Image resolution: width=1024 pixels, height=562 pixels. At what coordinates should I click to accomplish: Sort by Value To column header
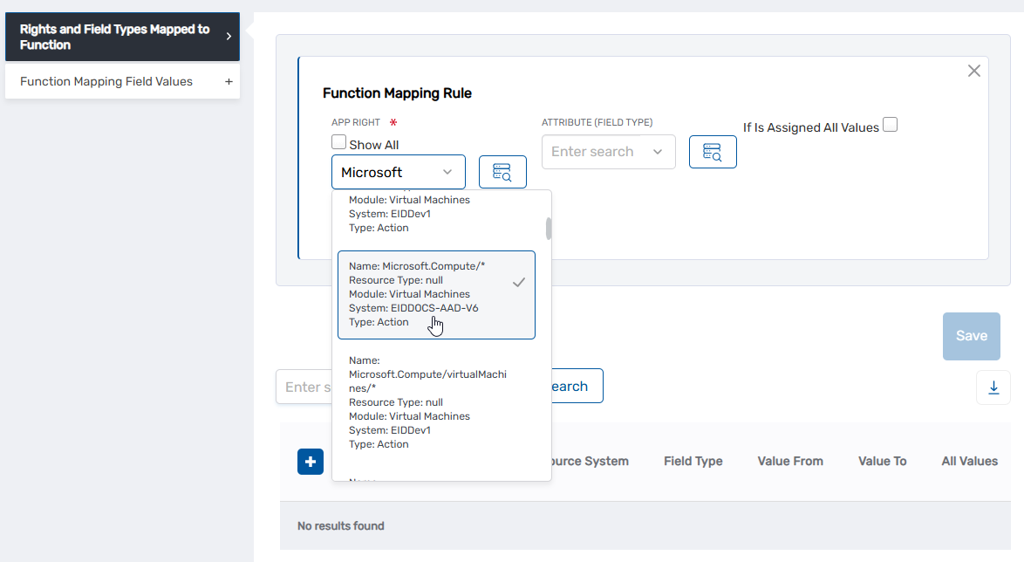tap(882, 461)
